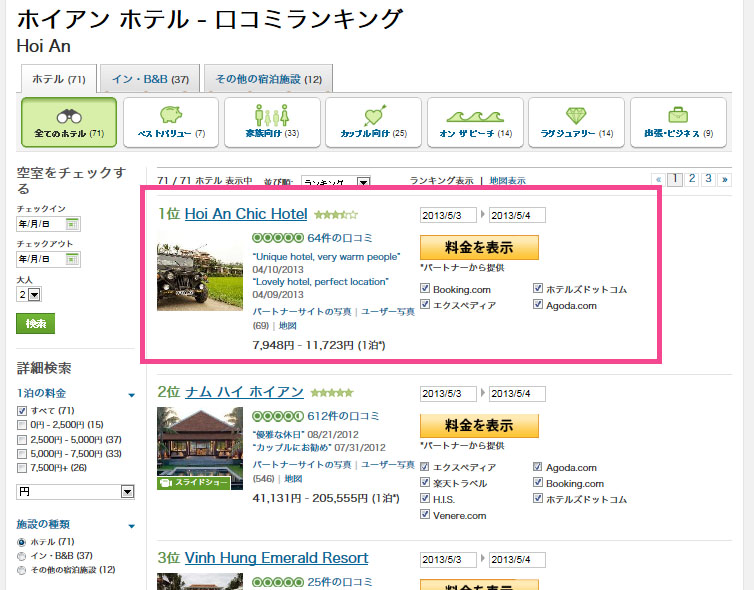Switch to the イン・B&B (37) tab

click(151, 79)
